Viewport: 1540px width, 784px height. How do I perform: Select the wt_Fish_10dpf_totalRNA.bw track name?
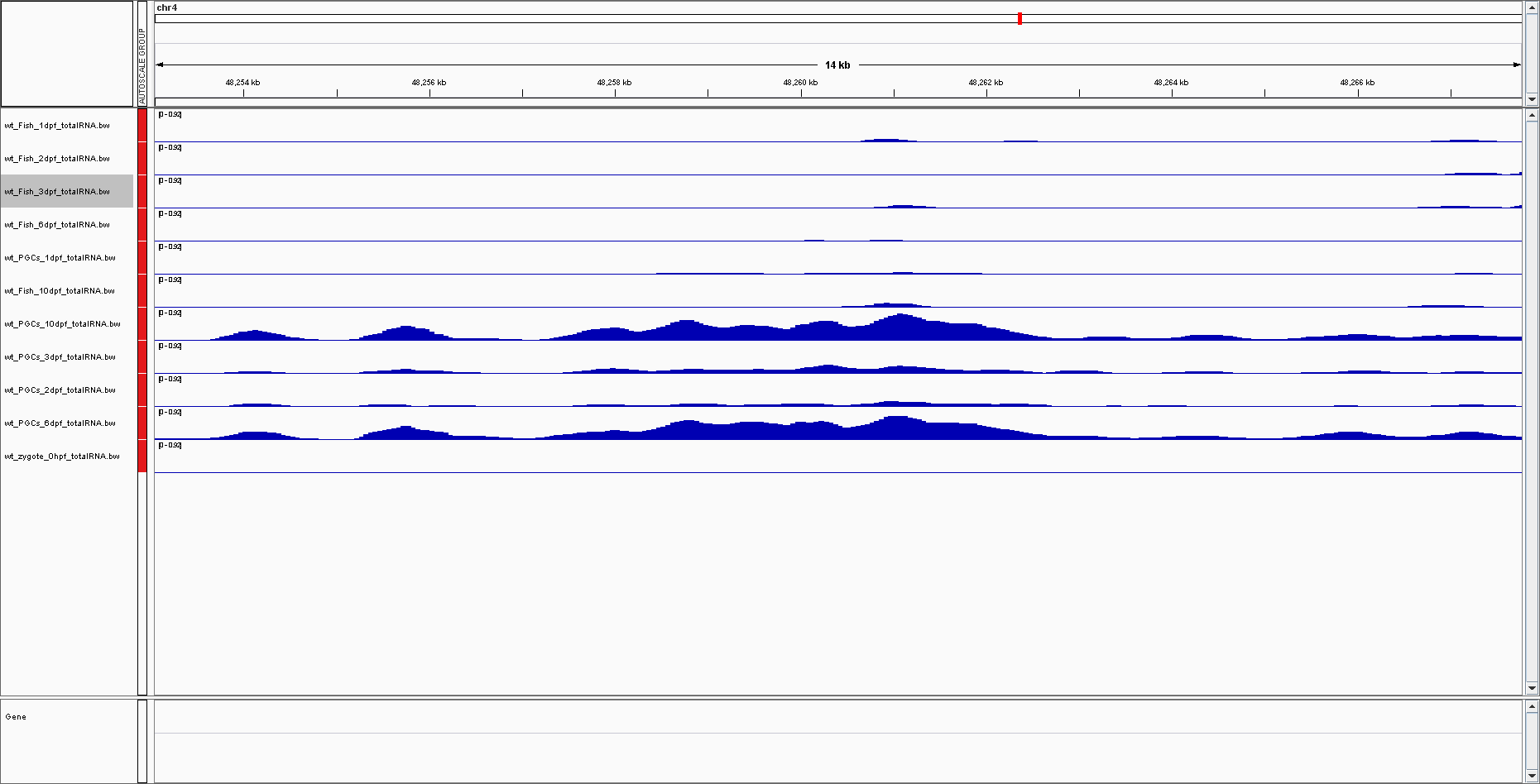coord(59,291)
